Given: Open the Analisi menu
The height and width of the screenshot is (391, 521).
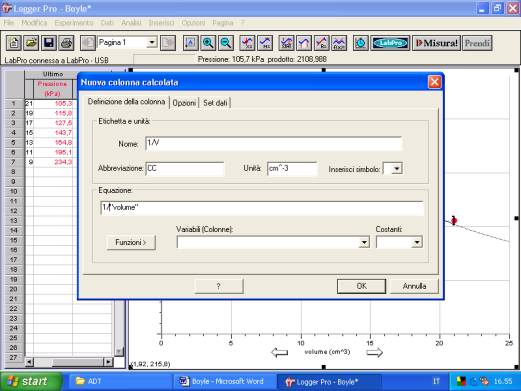Looking at the screenshot, I should point(131,23).
